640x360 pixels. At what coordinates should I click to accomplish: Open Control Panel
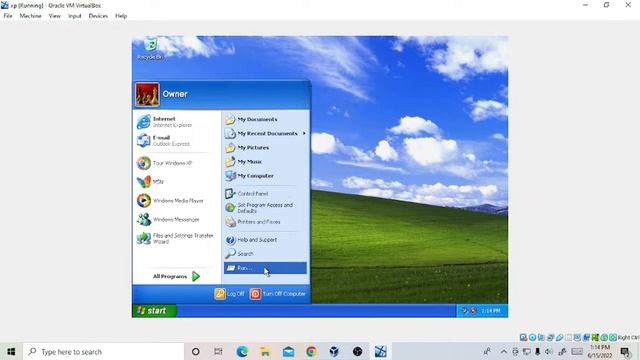click(264, 193)
